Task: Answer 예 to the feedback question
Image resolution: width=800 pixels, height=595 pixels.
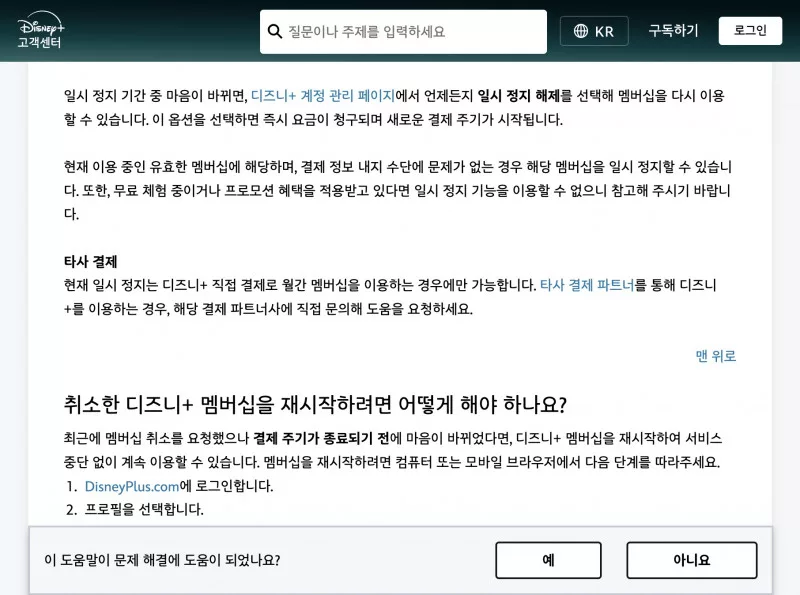Action: click(548, 560)
